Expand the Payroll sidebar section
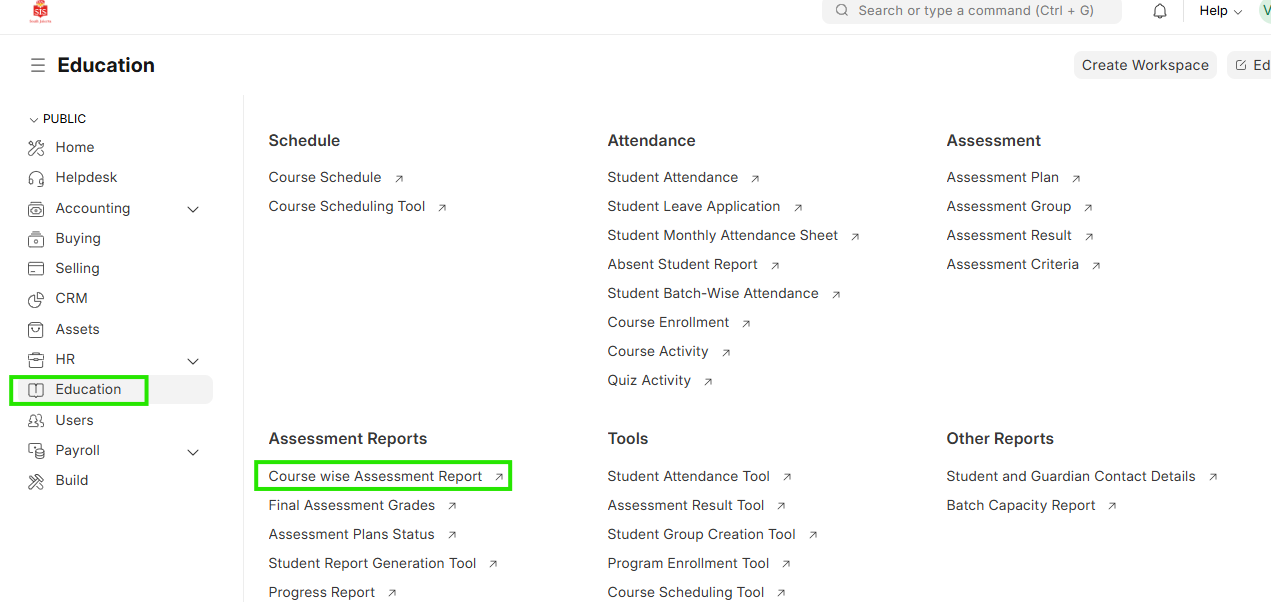1271x602 pixels. (193, 451)
